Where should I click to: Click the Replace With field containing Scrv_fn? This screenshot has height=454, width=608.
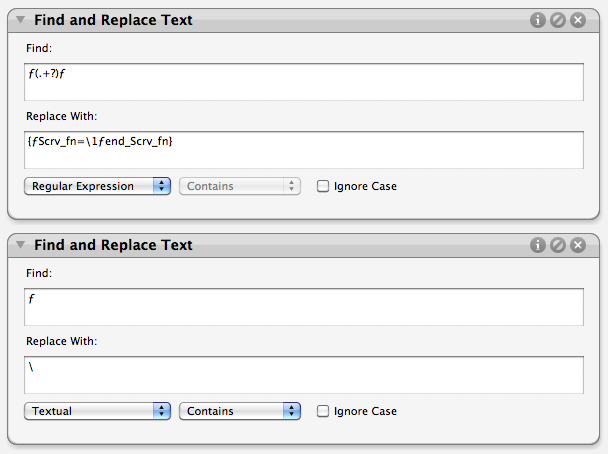[304, 150]
